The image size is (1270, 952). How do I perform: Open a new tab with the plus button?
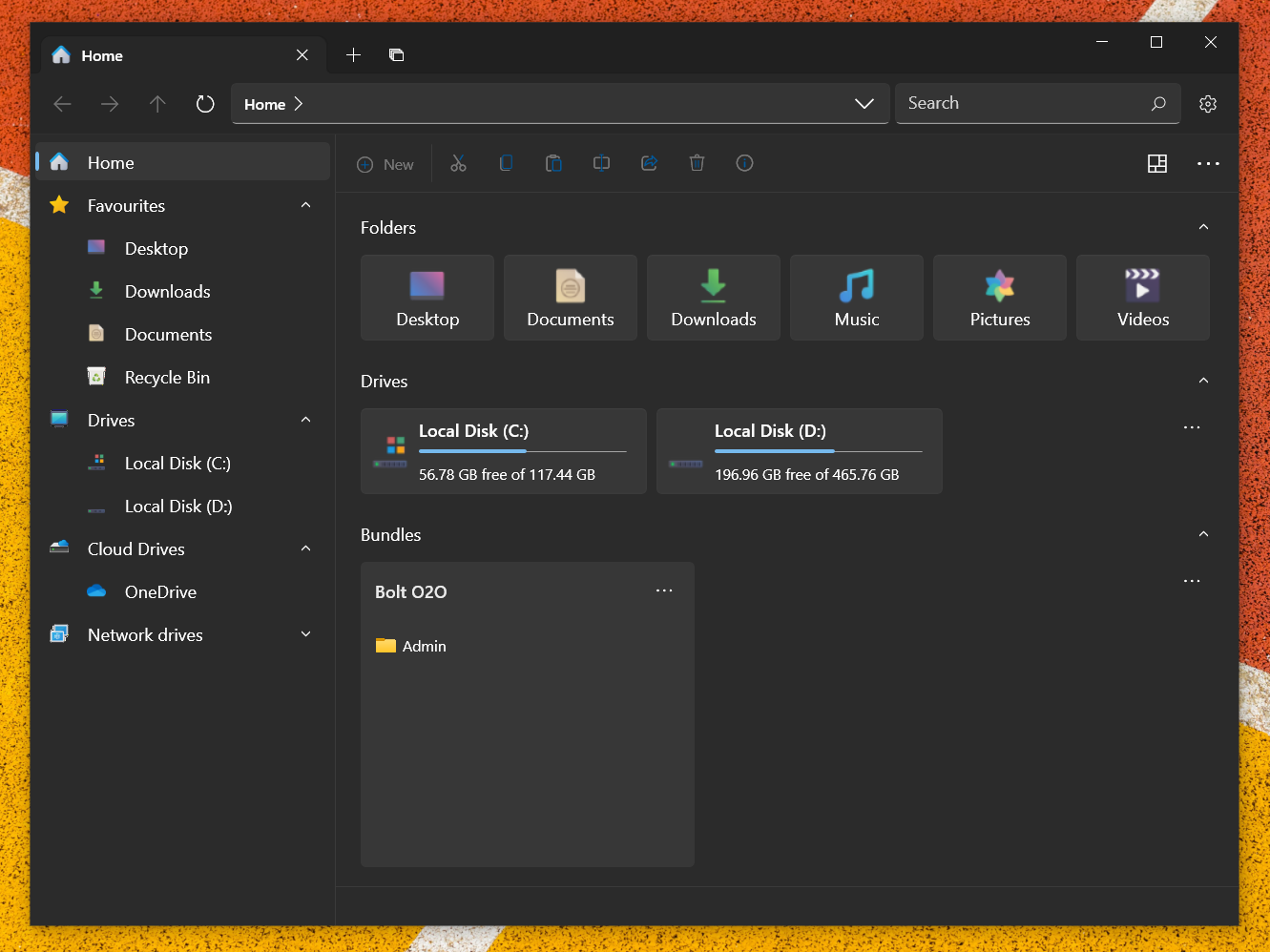pos(353,55)
